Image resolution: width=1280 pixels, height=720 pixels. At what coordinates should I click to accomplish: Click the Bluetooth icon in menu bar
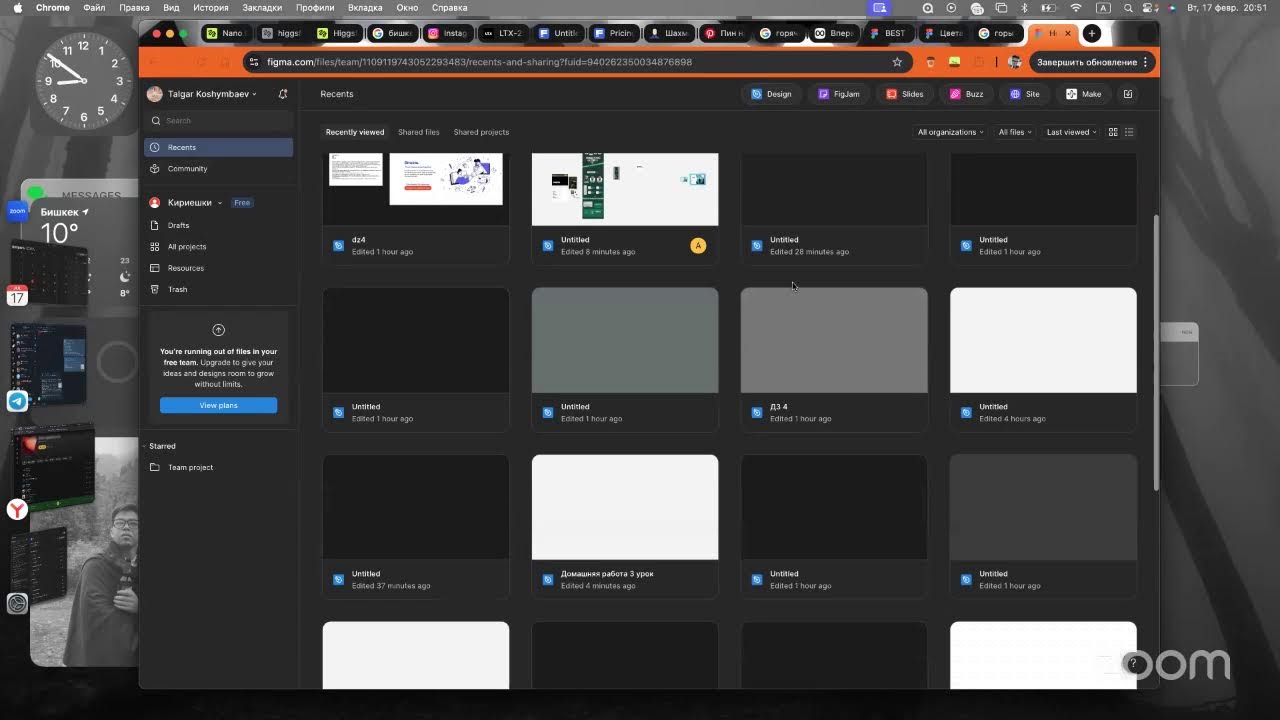pyautogui.click(x=1025, y=7)
